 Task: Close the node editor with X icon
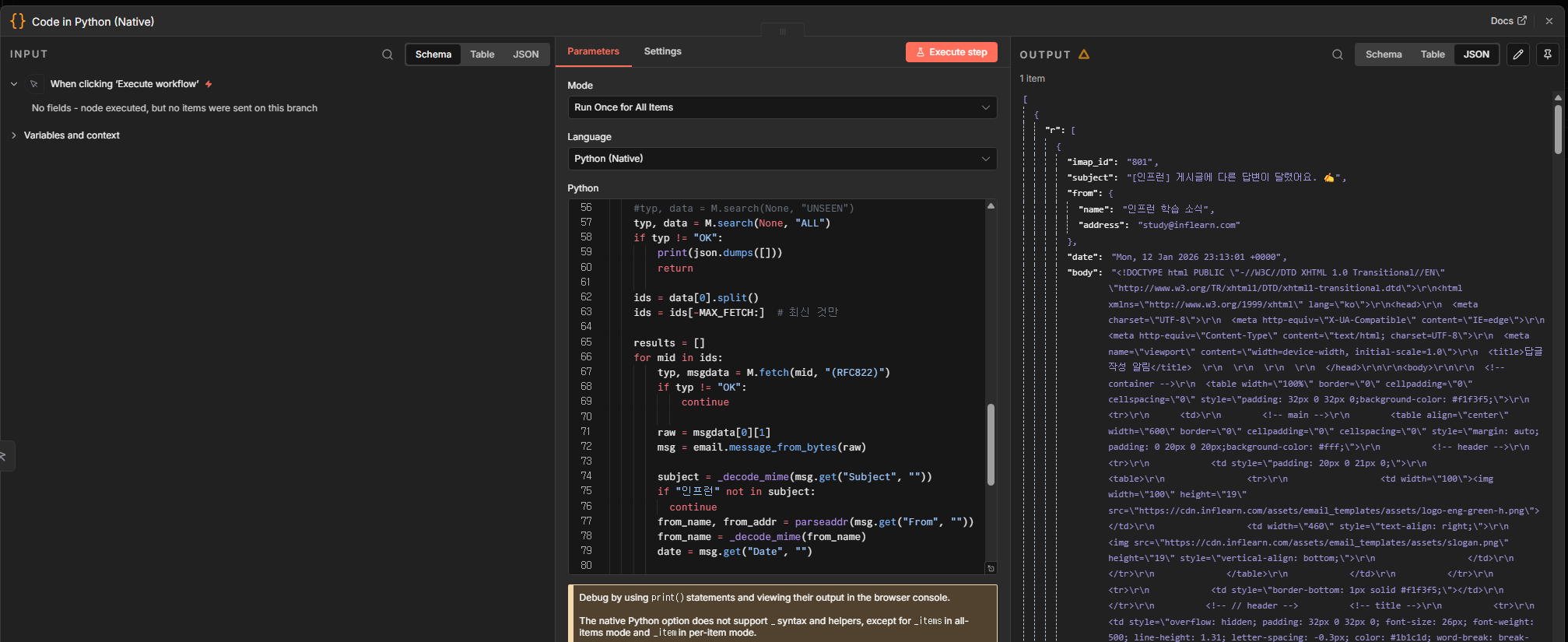coord(1549,21)
